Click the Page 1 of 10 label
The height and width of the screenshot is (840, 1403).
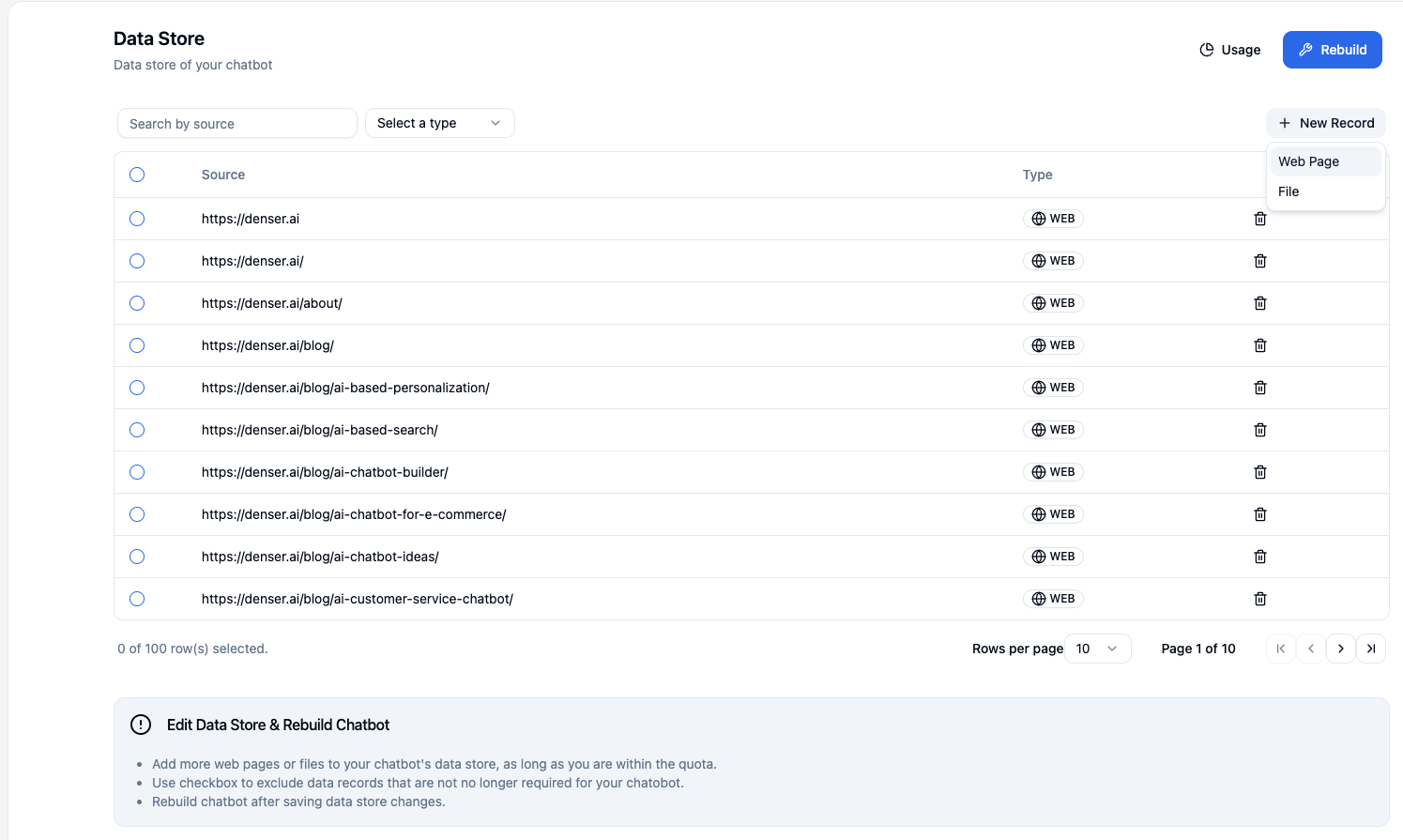(1198, 649)
